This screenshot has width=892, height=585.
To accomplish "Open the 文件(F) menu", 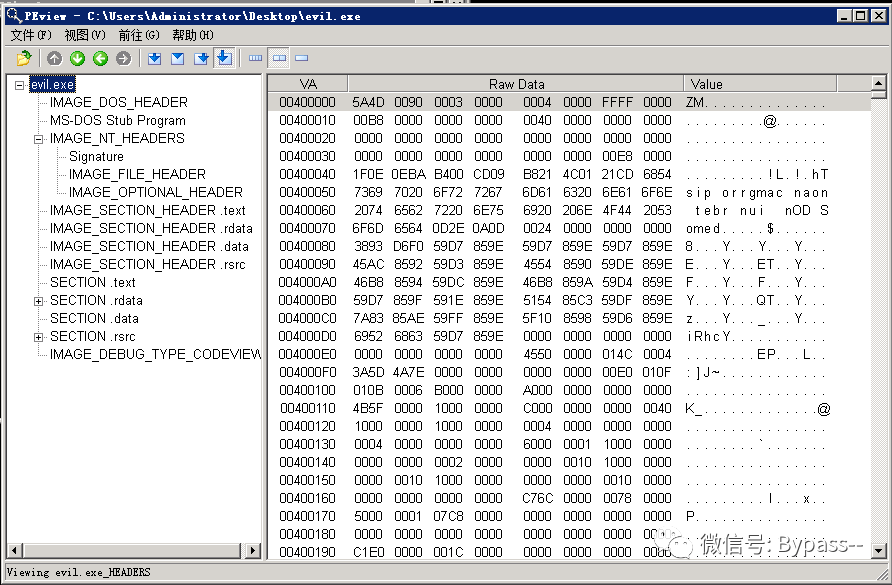I will pyautogui.click(x=31, y=35).
